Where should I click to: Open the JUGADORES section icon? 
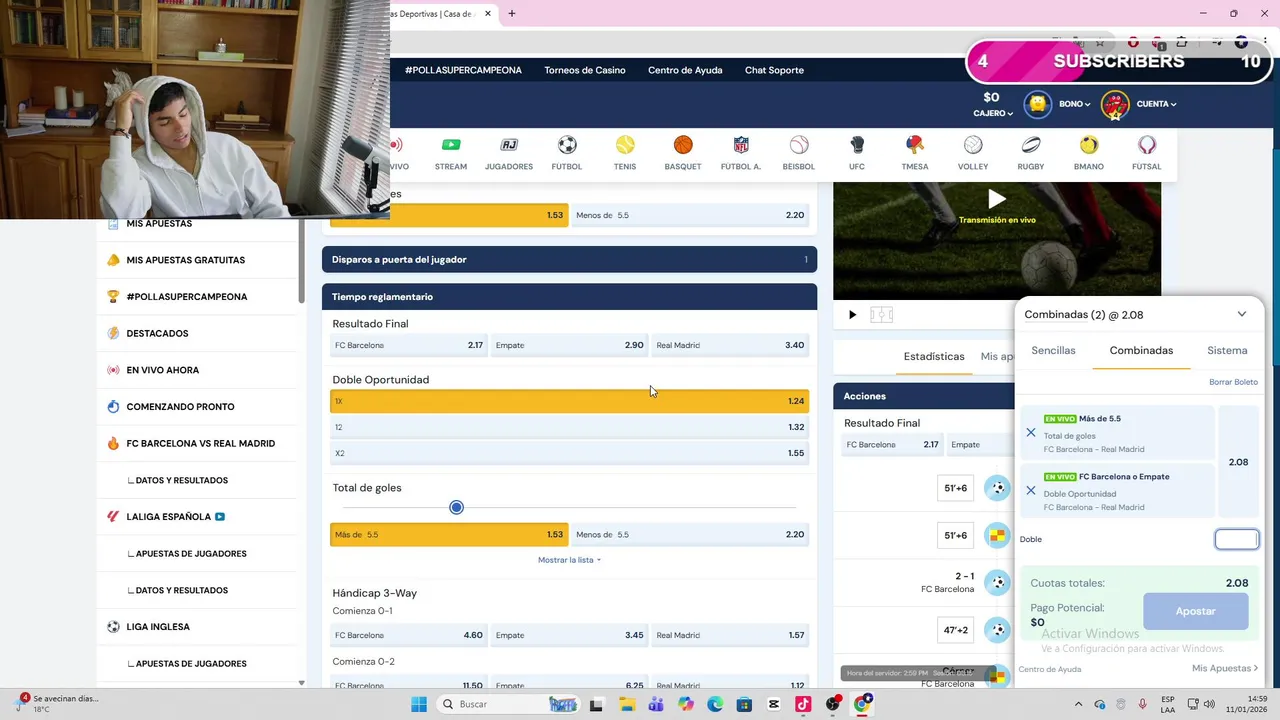click(509, 153)
